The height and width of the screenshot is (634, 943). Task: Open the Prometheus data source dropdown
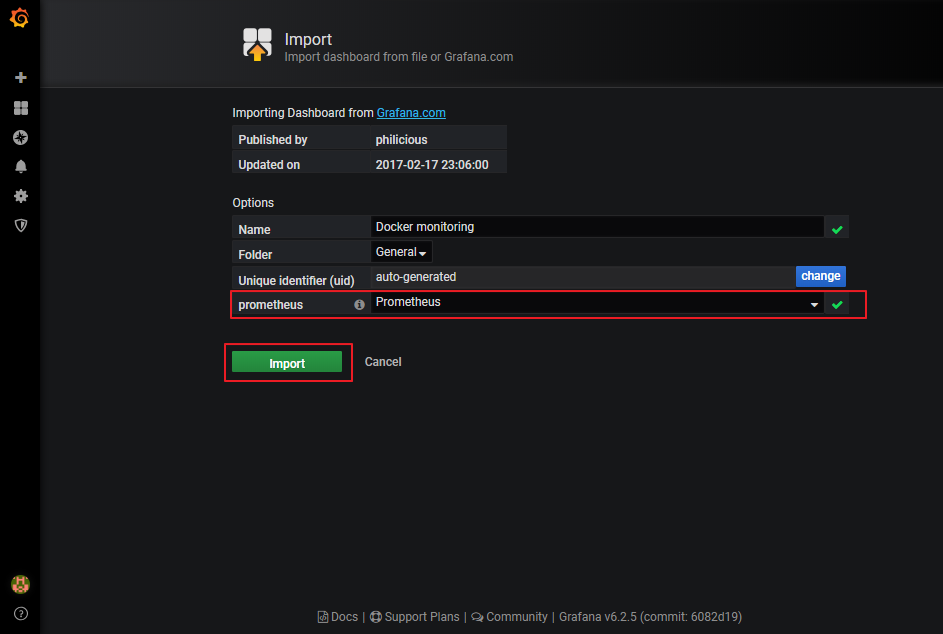pyautogui.click(x=597, y=303)
